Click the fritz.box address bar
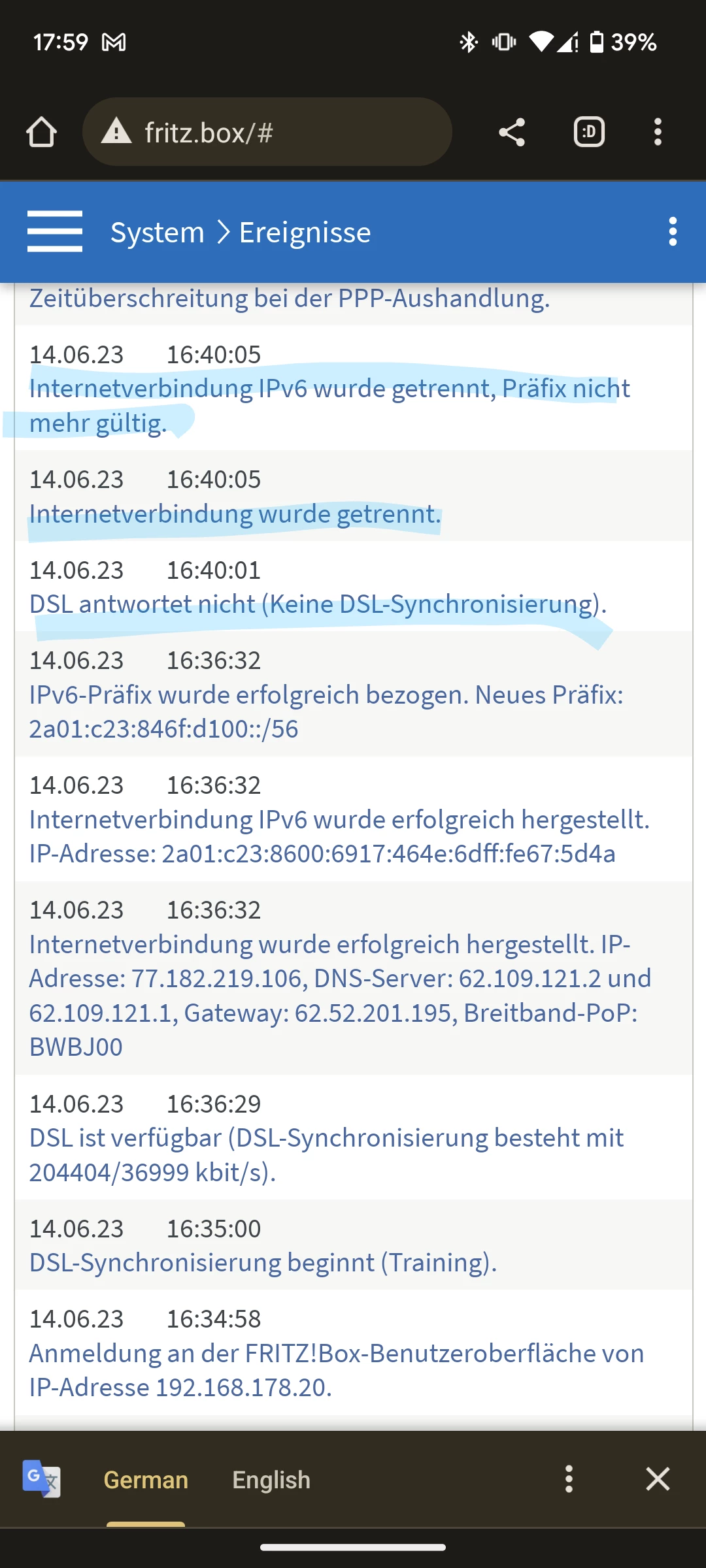The height and width of the screenshot is (1568, 706). pos(267,132)
